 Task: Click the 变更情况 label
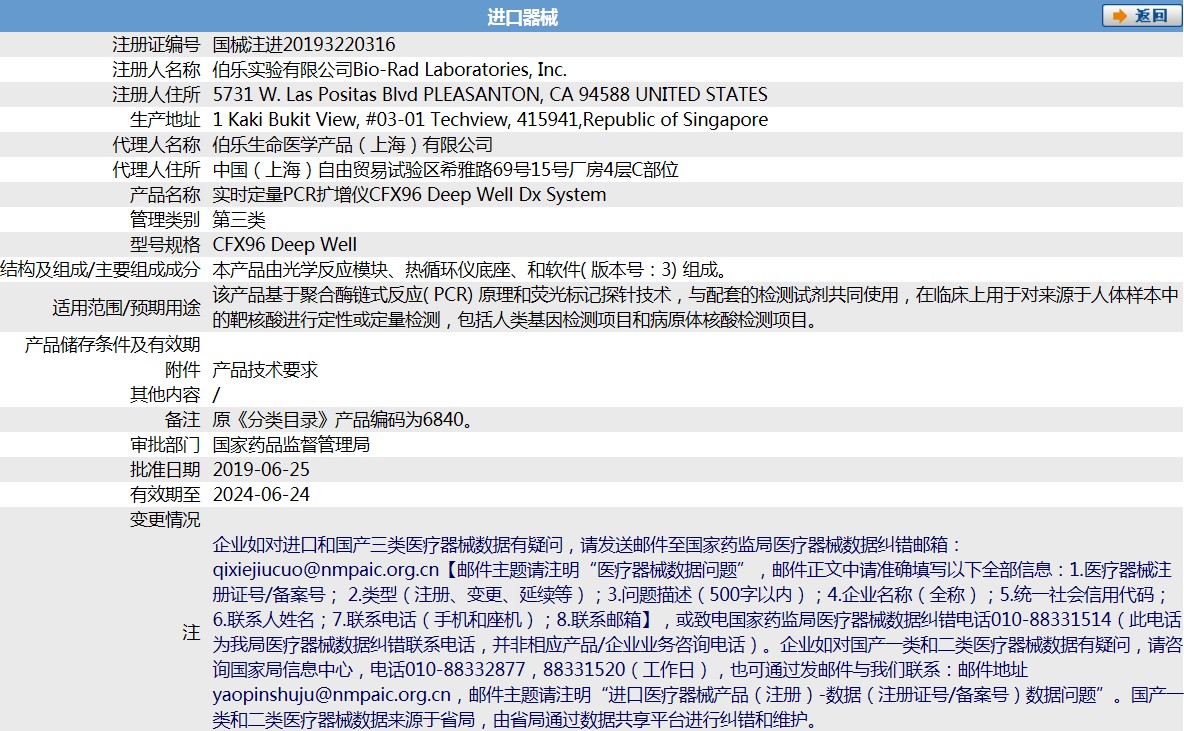[165, 520]
